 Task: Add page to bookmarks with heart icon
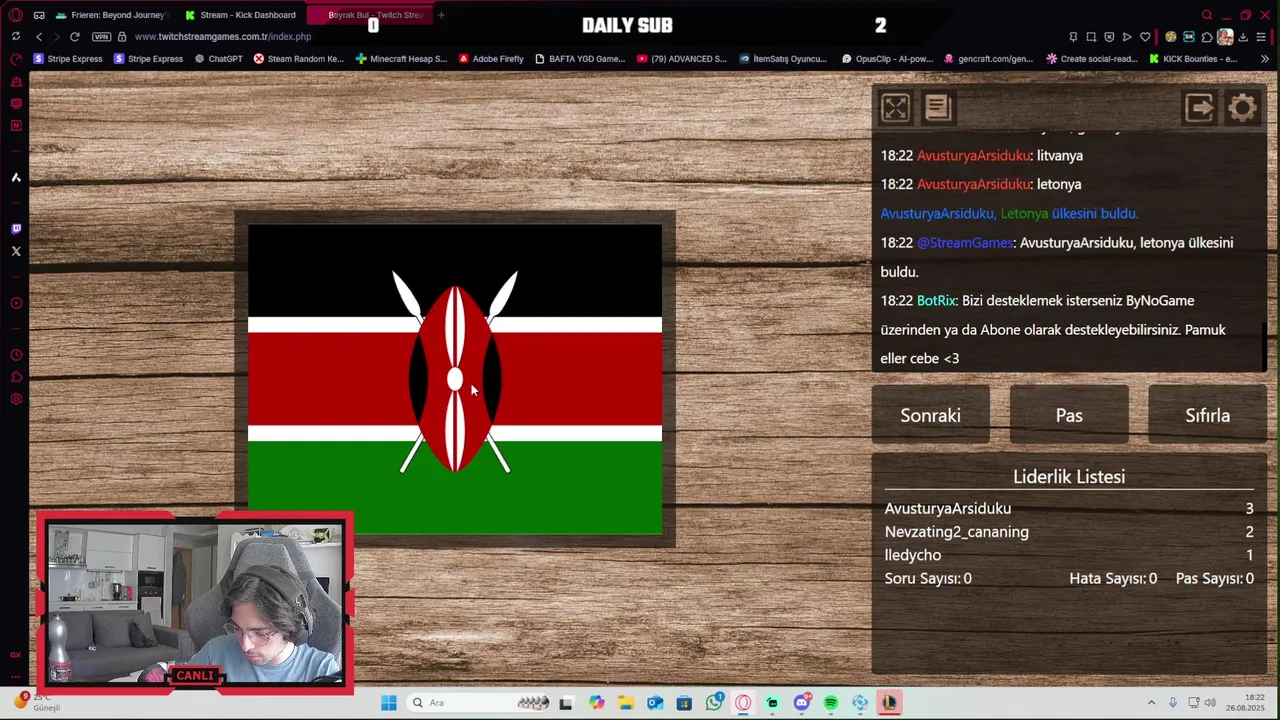1145,37
